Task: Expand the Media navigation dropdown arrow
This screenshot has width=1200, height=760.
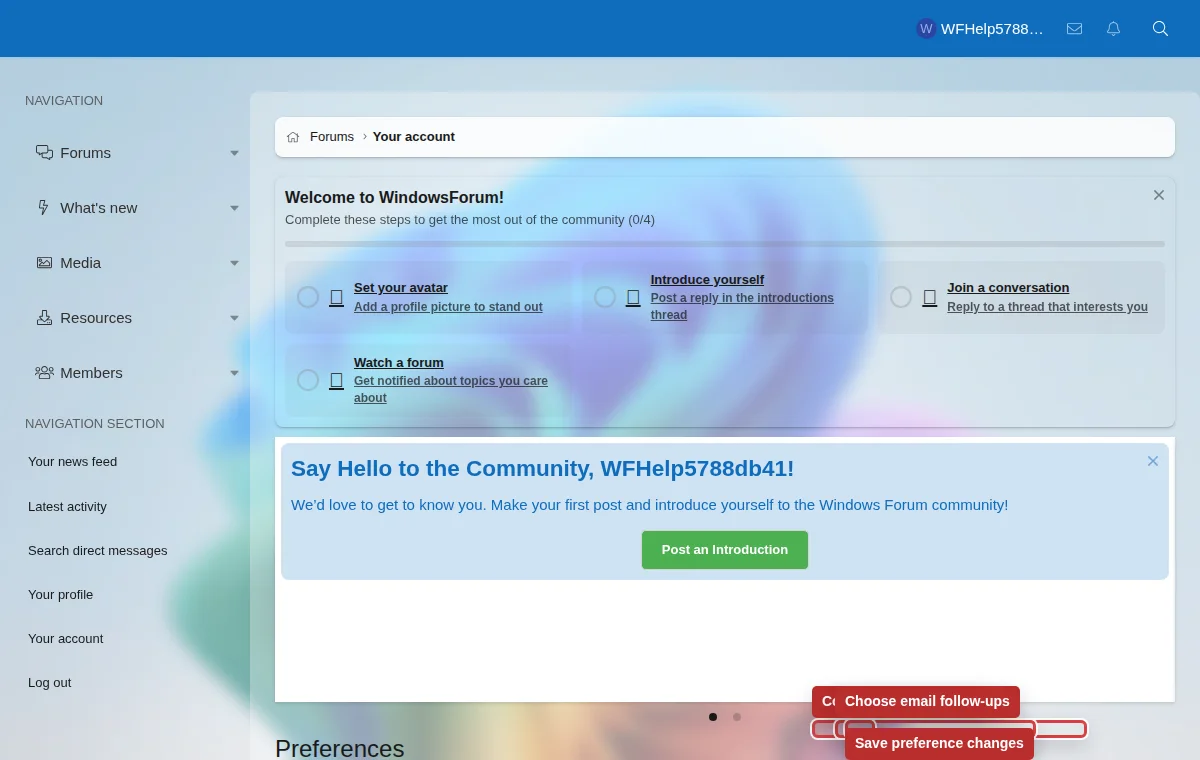Action: point(234,263)
